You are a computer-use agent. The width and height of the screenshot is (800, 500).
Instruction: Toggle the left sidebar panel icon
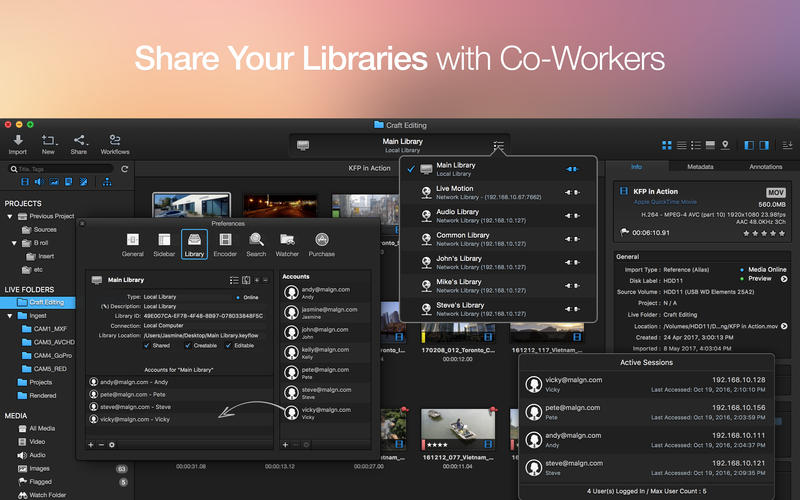[x=749, y=145]
